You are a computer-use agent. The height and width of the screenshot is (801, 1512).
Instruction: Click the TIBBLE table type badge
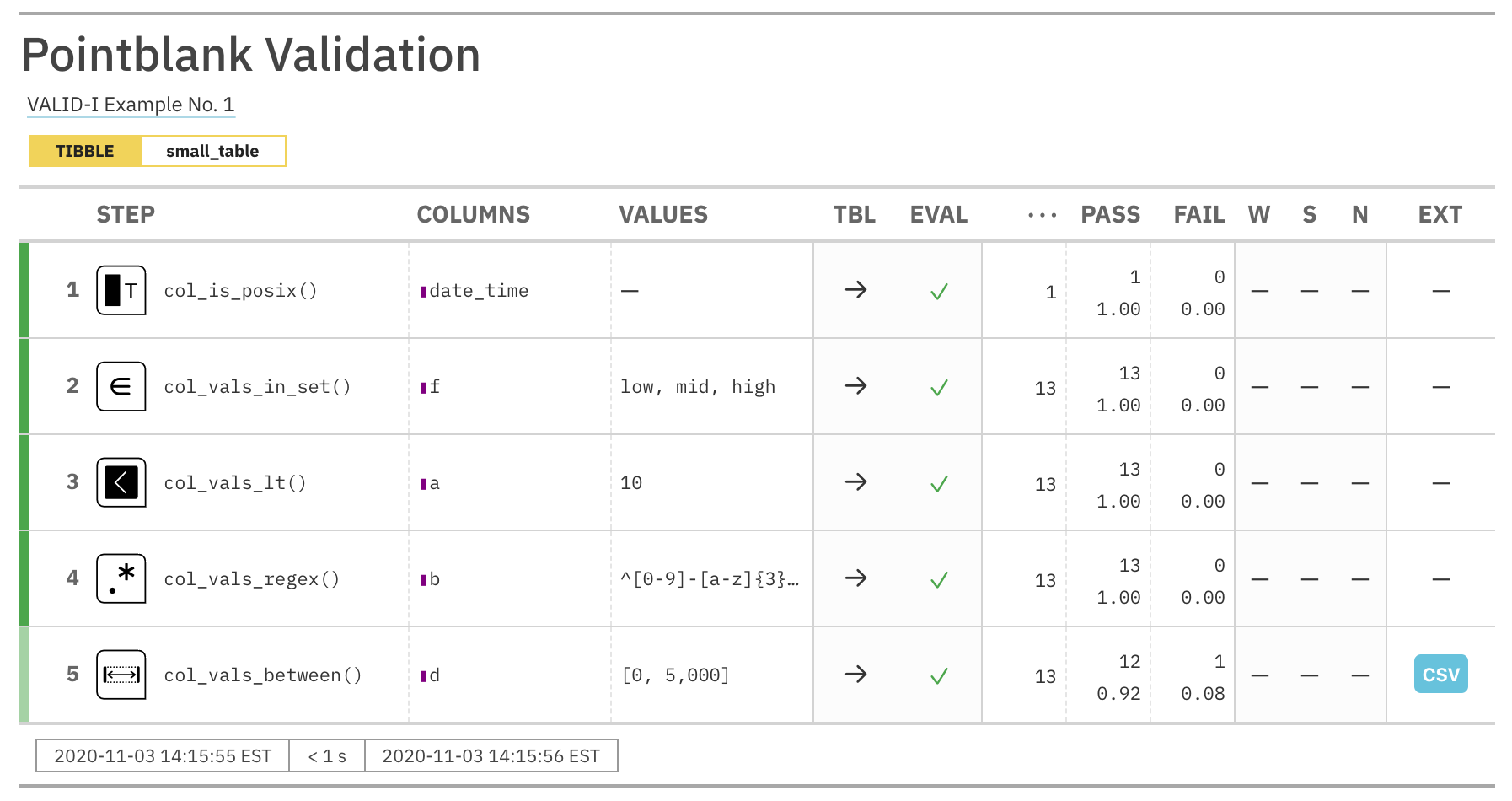click(x=85, y=151)
